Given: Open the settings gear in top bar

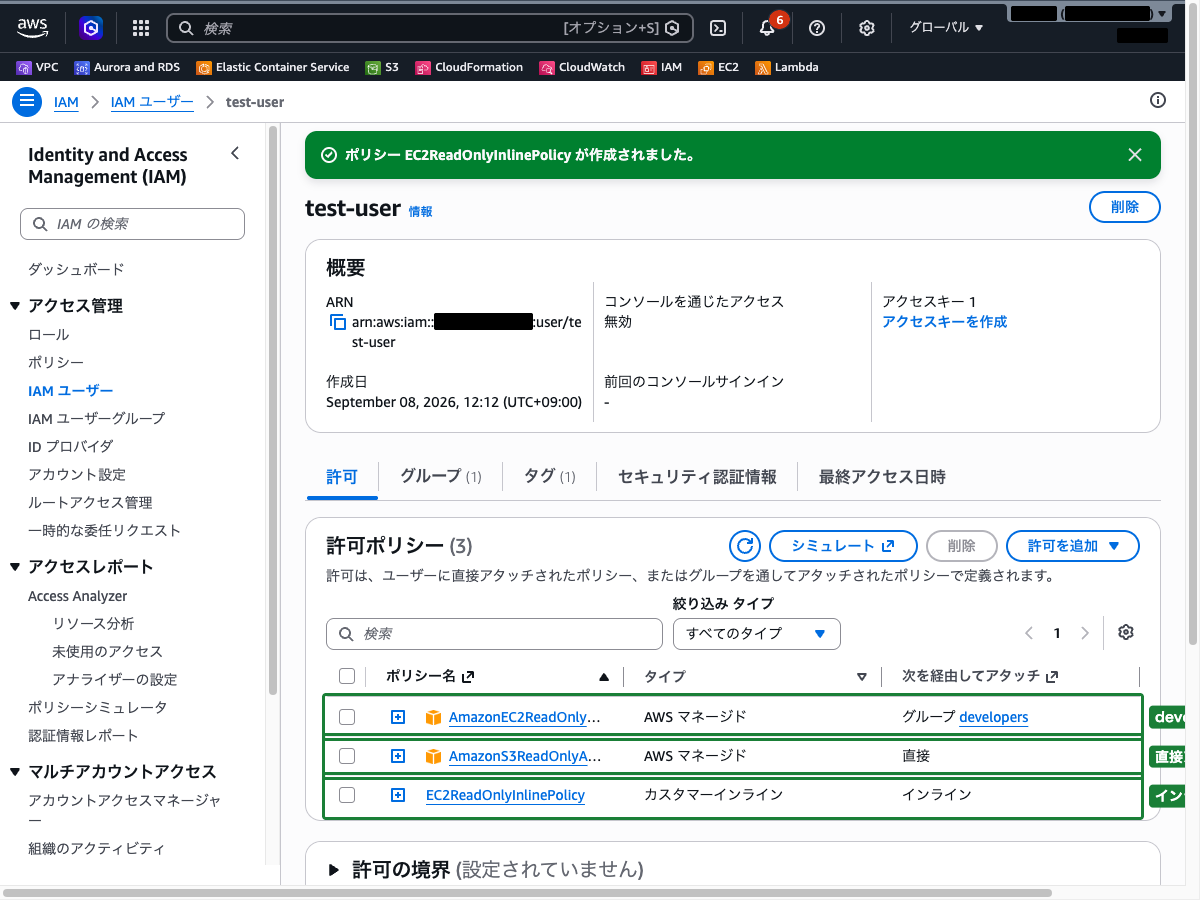Looking at the screenshot, I should [x=867, y=28].
